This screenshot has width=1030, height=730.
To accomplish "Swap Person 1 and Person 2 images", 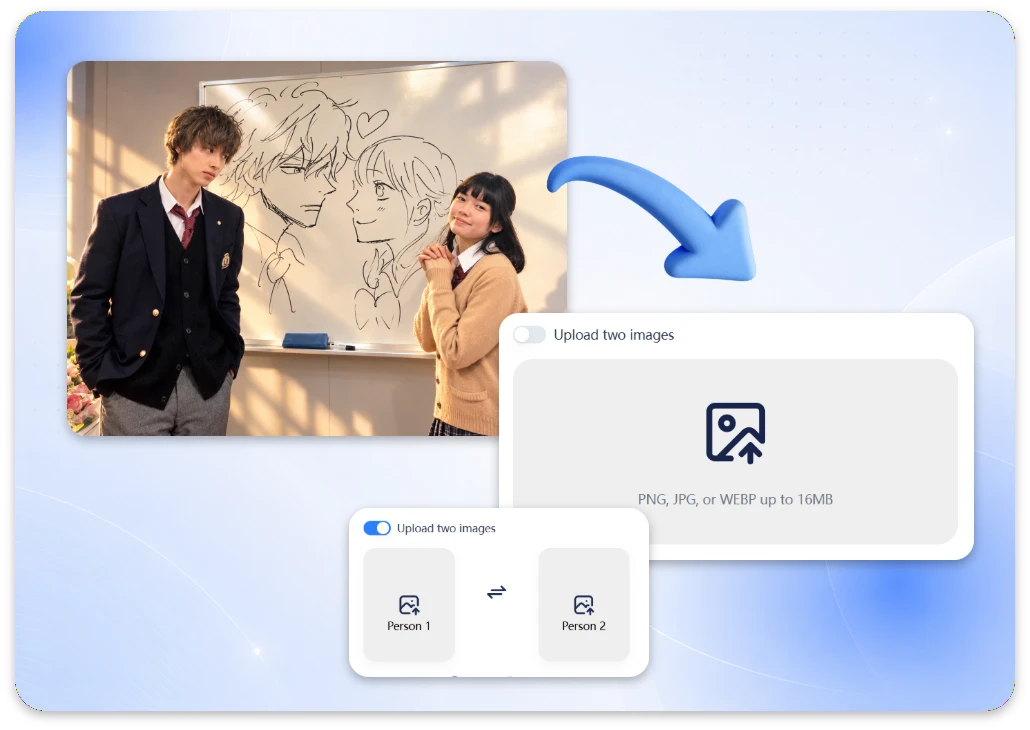I will click(x=497, y=592).
